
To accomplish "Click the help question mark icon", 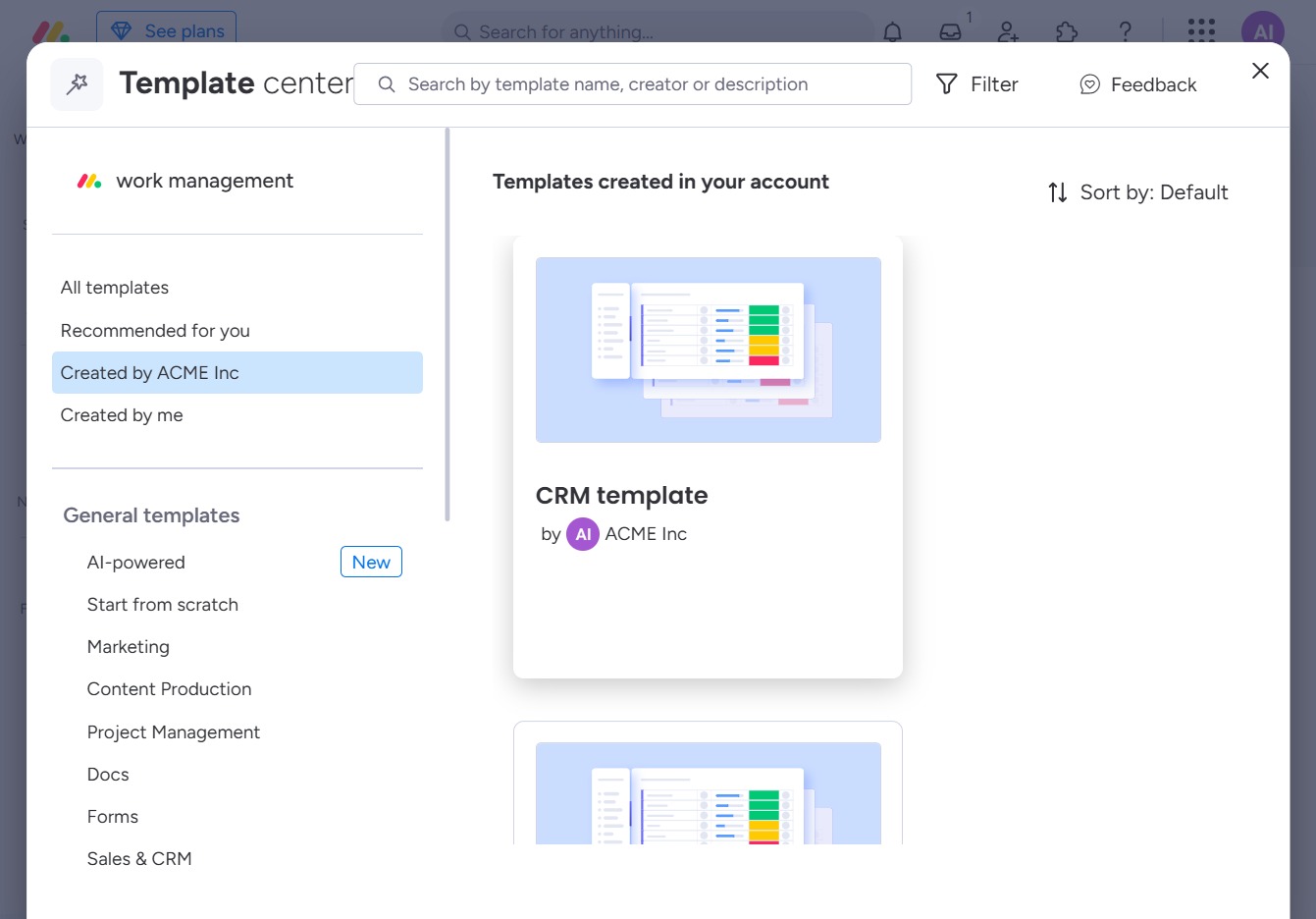I will (1126, 31).
